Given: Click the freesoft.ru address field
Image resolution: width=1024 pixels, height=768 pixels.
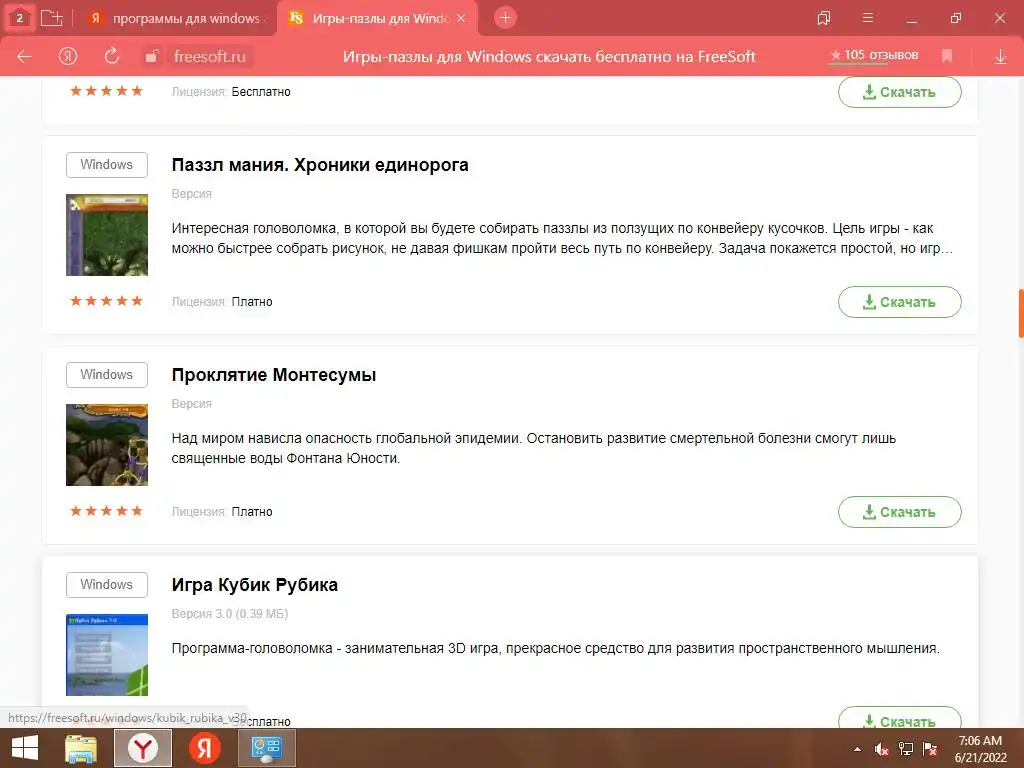Looking at the screenshot, I should (x=210, y=57).
